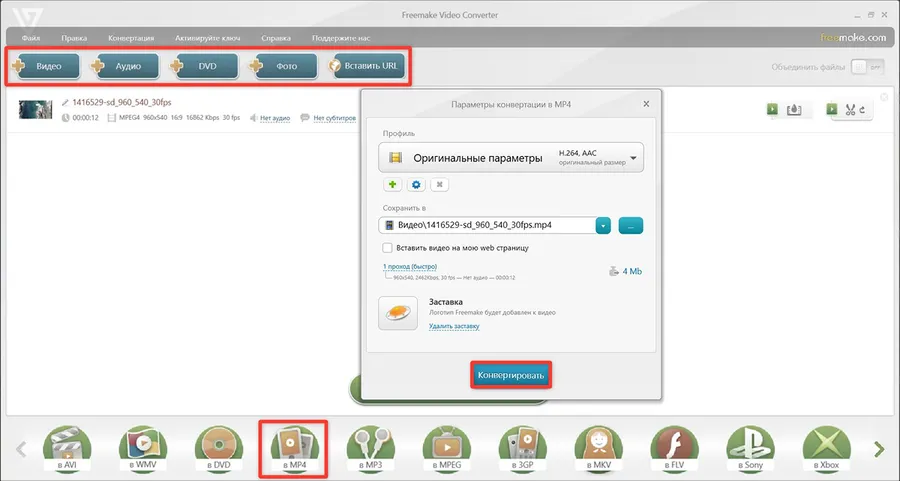Paste a link with Вставить URL
Image resolution: width=900 pixels, height=481 pixels.
[x=366, y=66]
